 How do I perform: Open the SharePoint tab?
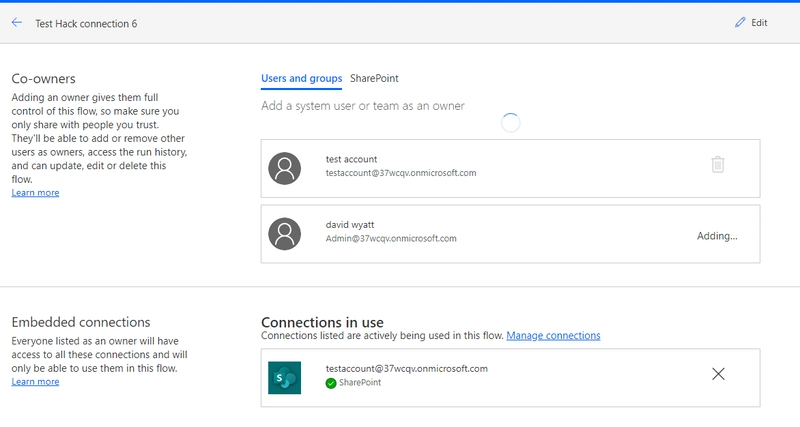[x=375, y=79]
